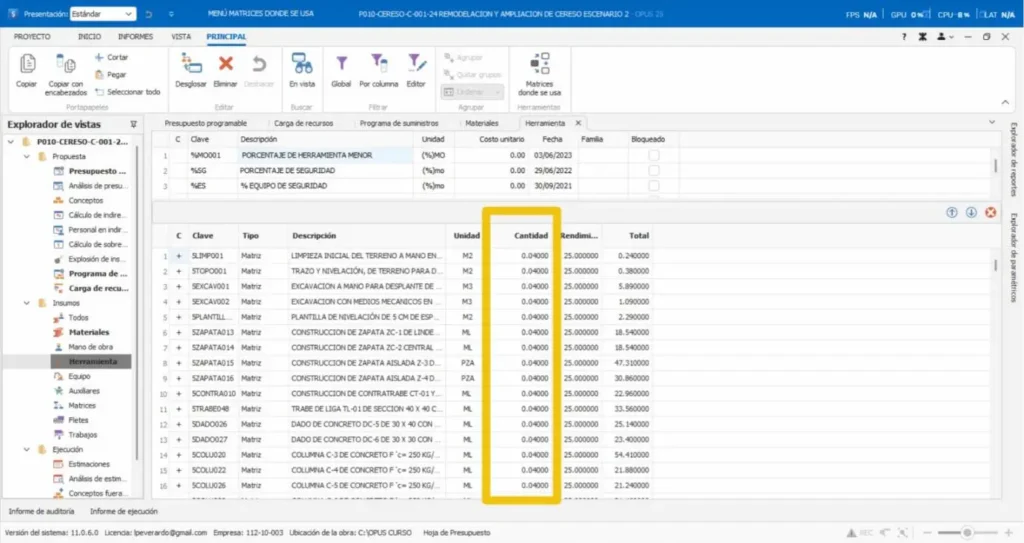Select Mano de obra in tree
The image size is (1024, 543).
tap(89, 346)
